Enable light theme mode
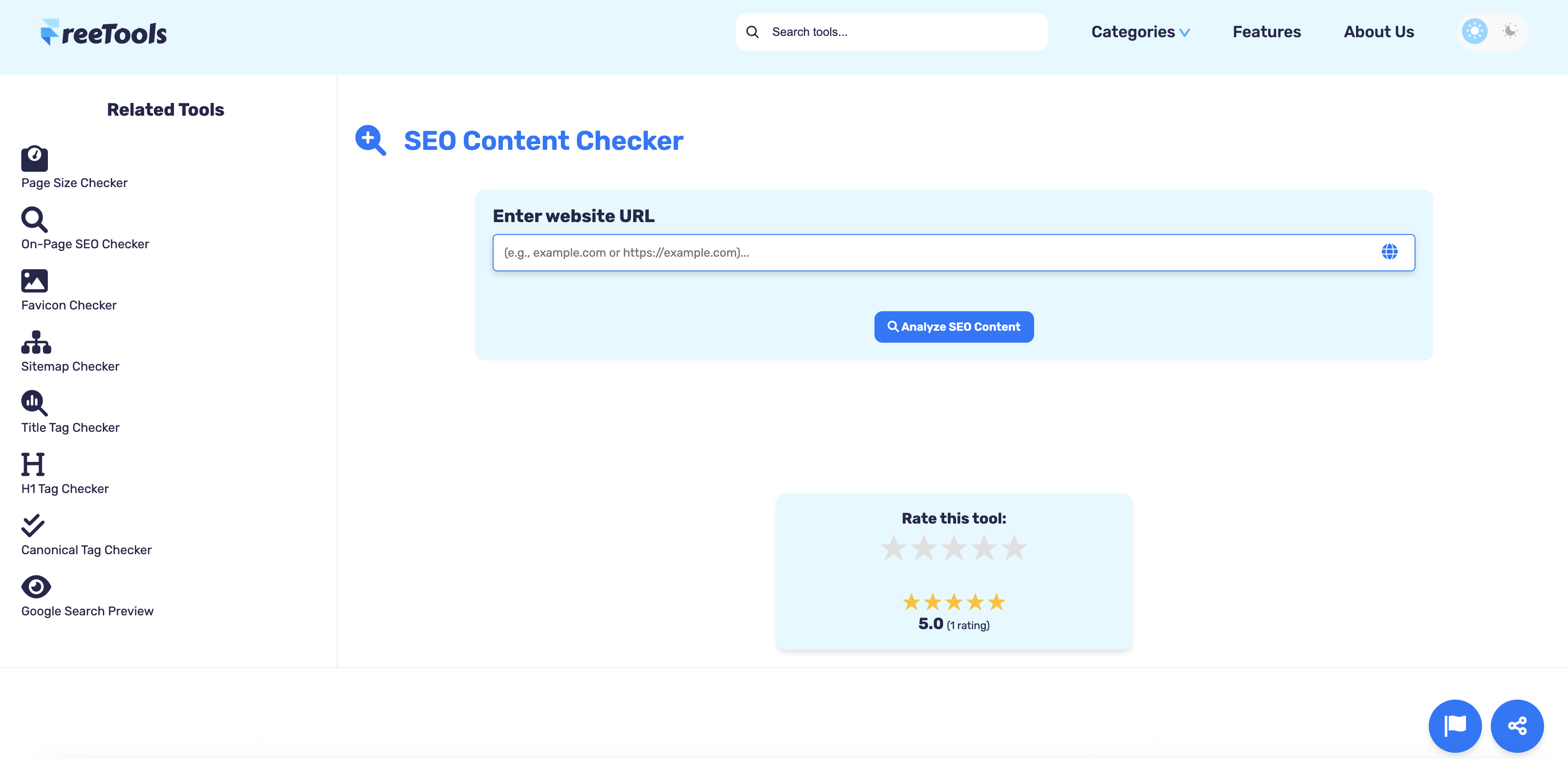 tap(1474, 31)
